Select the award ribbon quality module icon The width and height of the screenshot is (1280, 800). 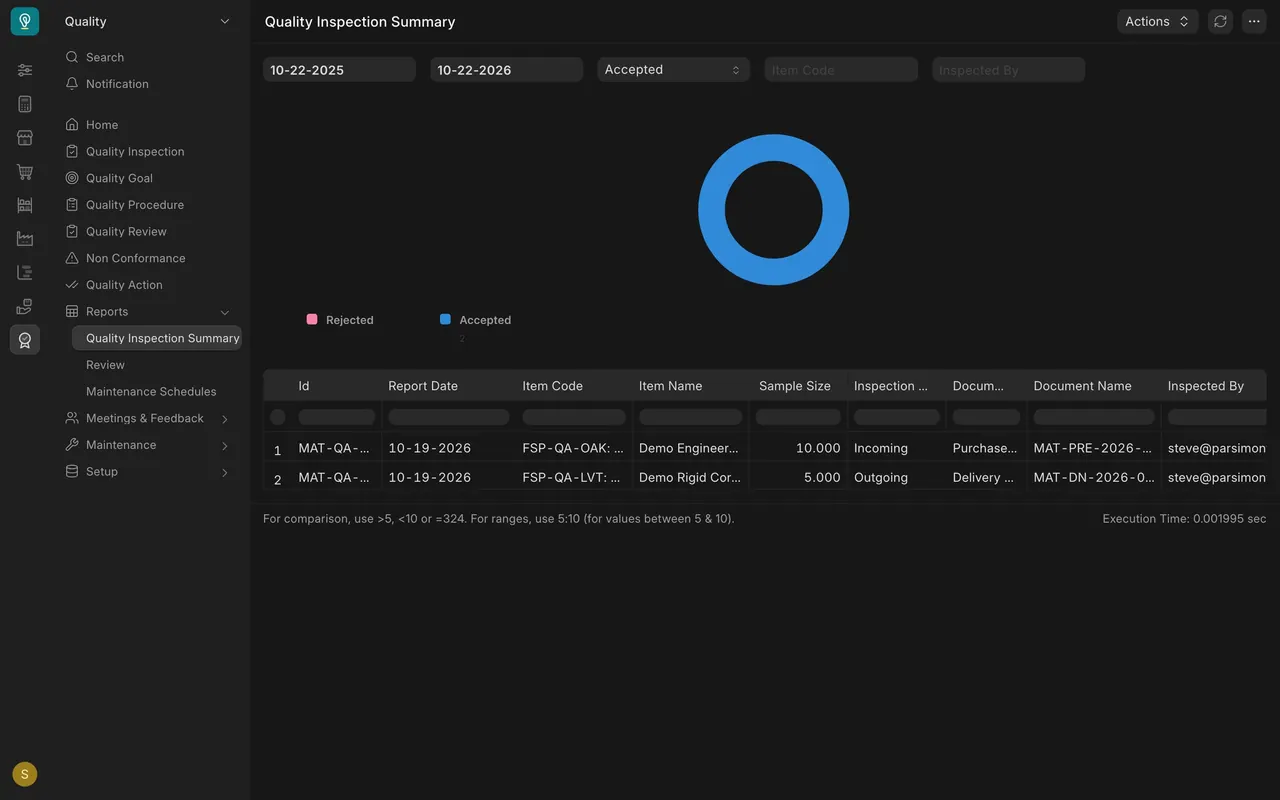click(x=25, y=340)
